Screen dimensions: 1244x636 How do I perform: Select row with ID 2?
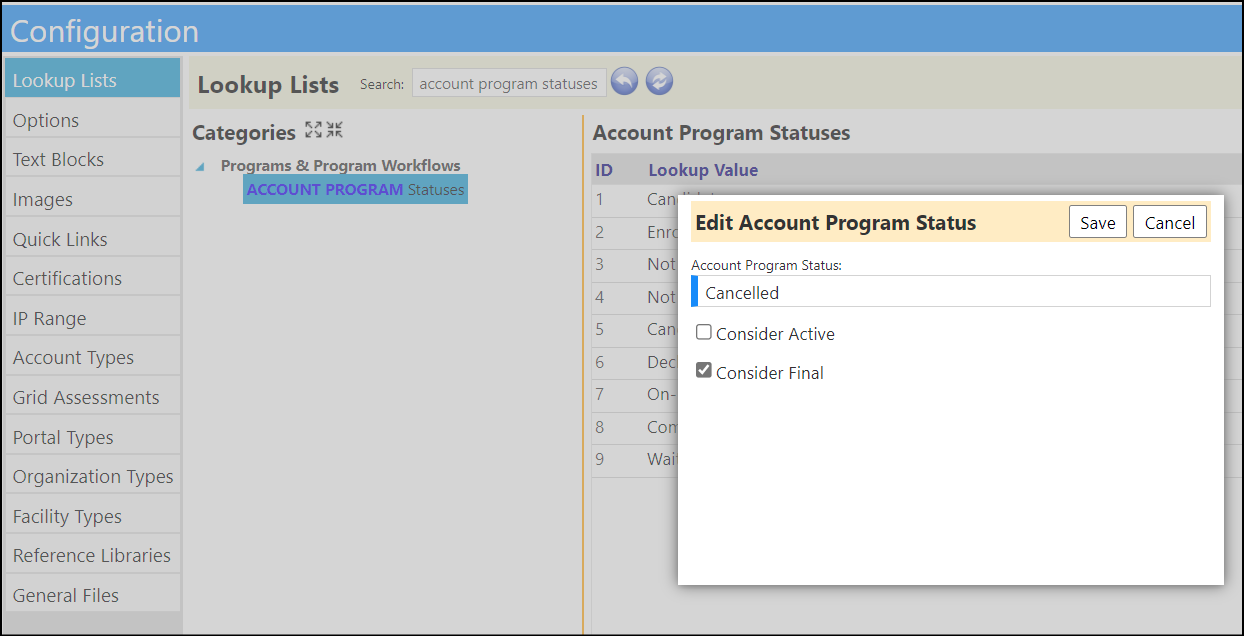634,232
